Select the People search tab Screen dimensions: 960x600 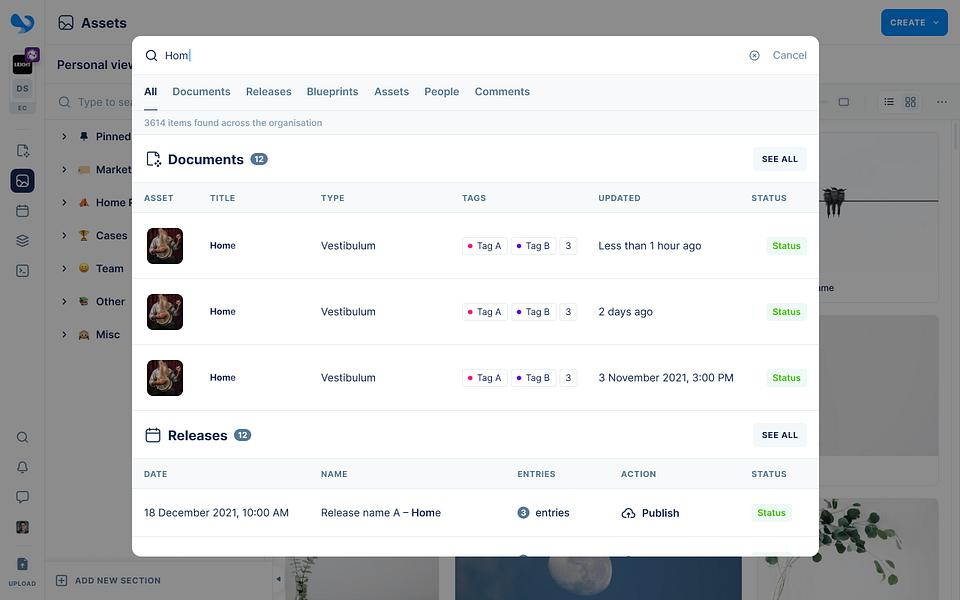(x=441, y=92)
